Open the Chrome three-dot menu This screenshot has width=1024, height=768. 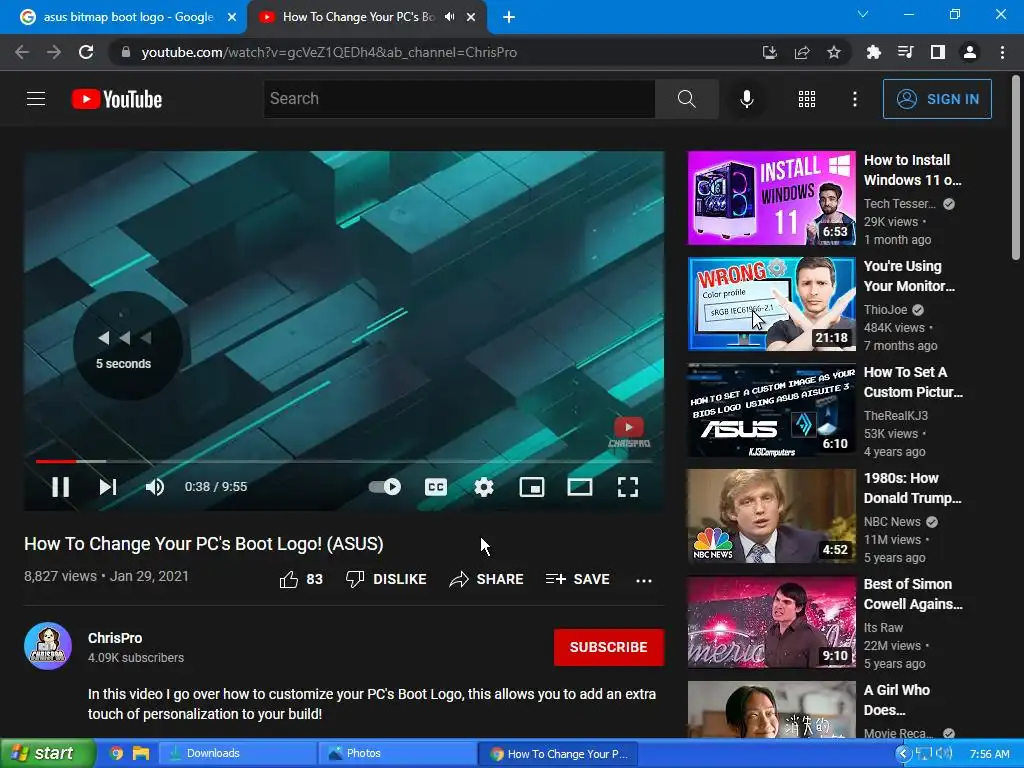coord(1002,52)
